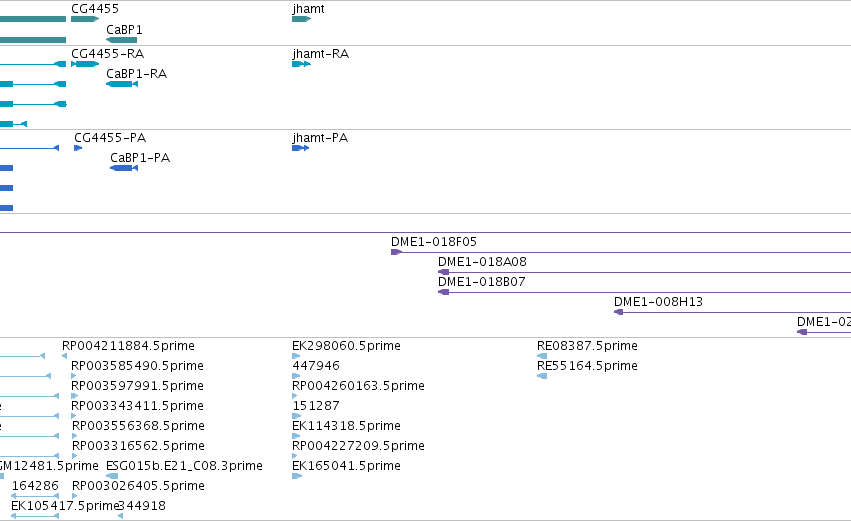Click the 447946 label text
This screenshot has height=521, width=851.
[x=316, y=366]
